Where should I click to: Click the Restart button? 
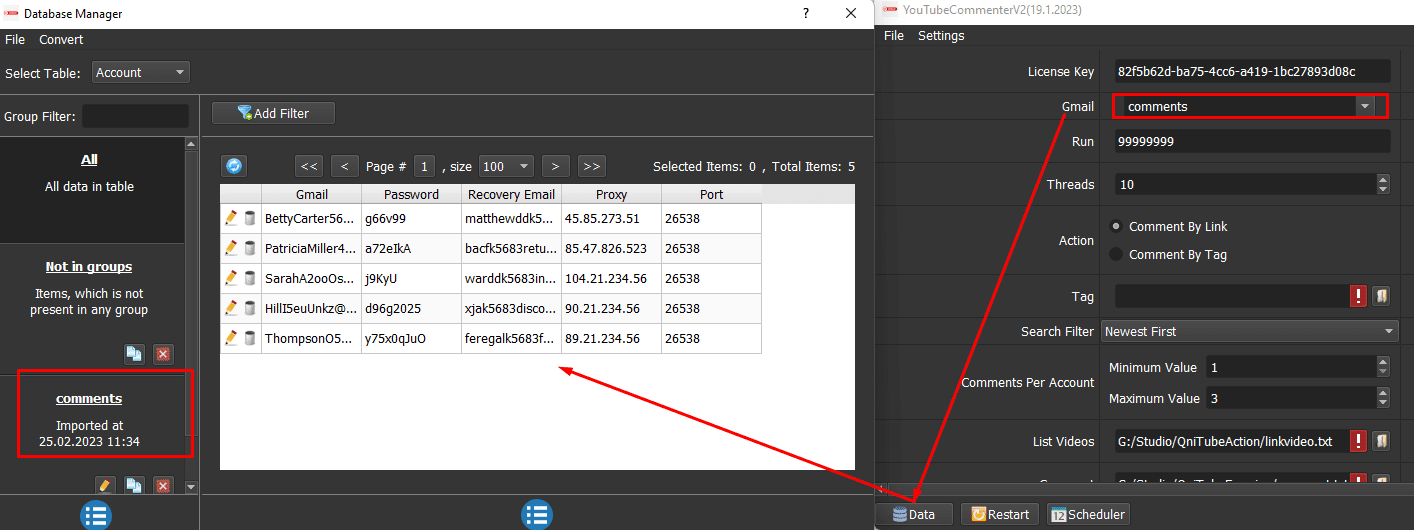tap(999, 514)
